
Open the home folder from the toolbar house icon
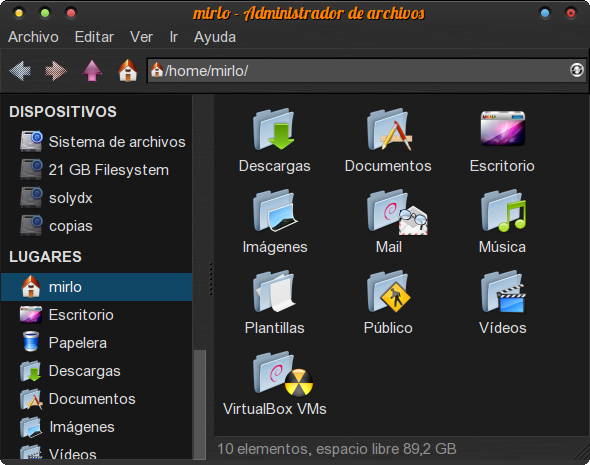pos(128,70)
